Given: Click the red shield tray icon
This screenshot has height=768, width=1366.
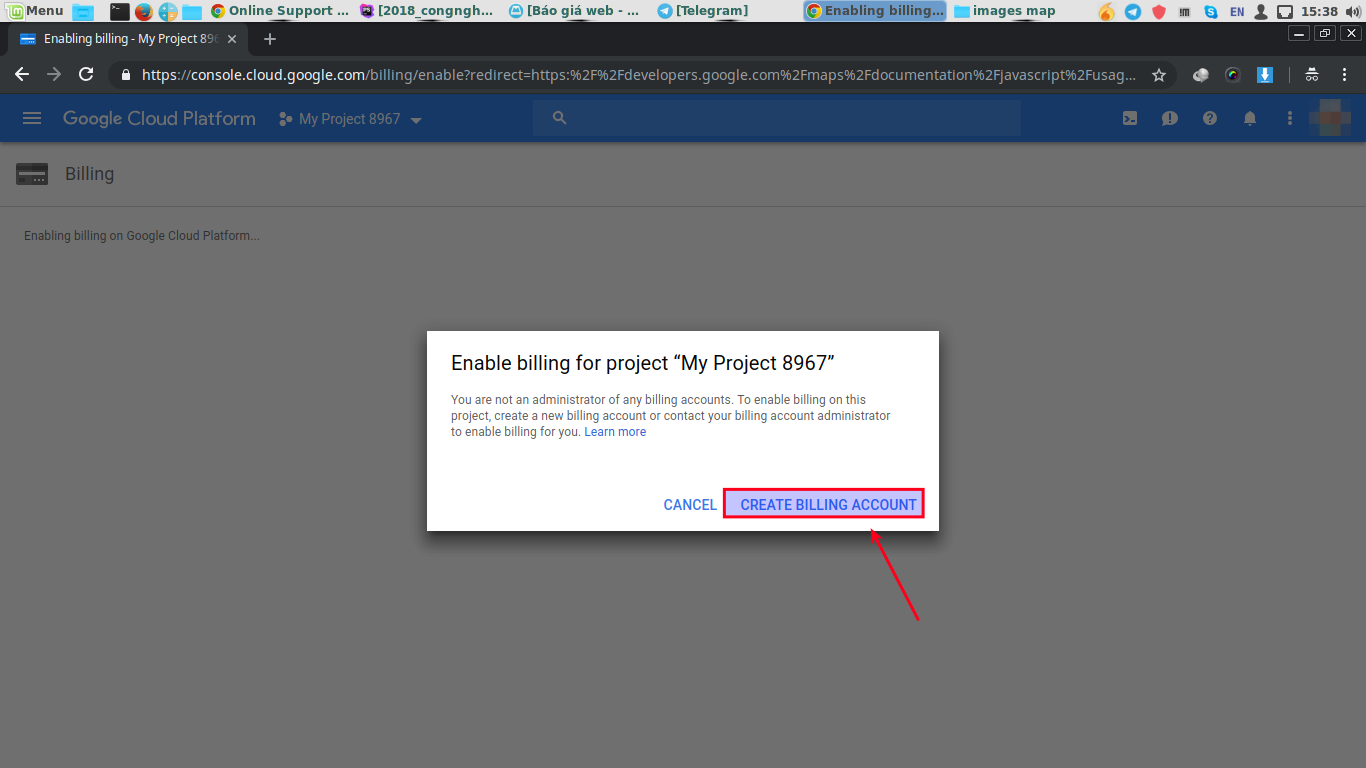Looking at the screenshot, I should click(x=1159, y=12).
